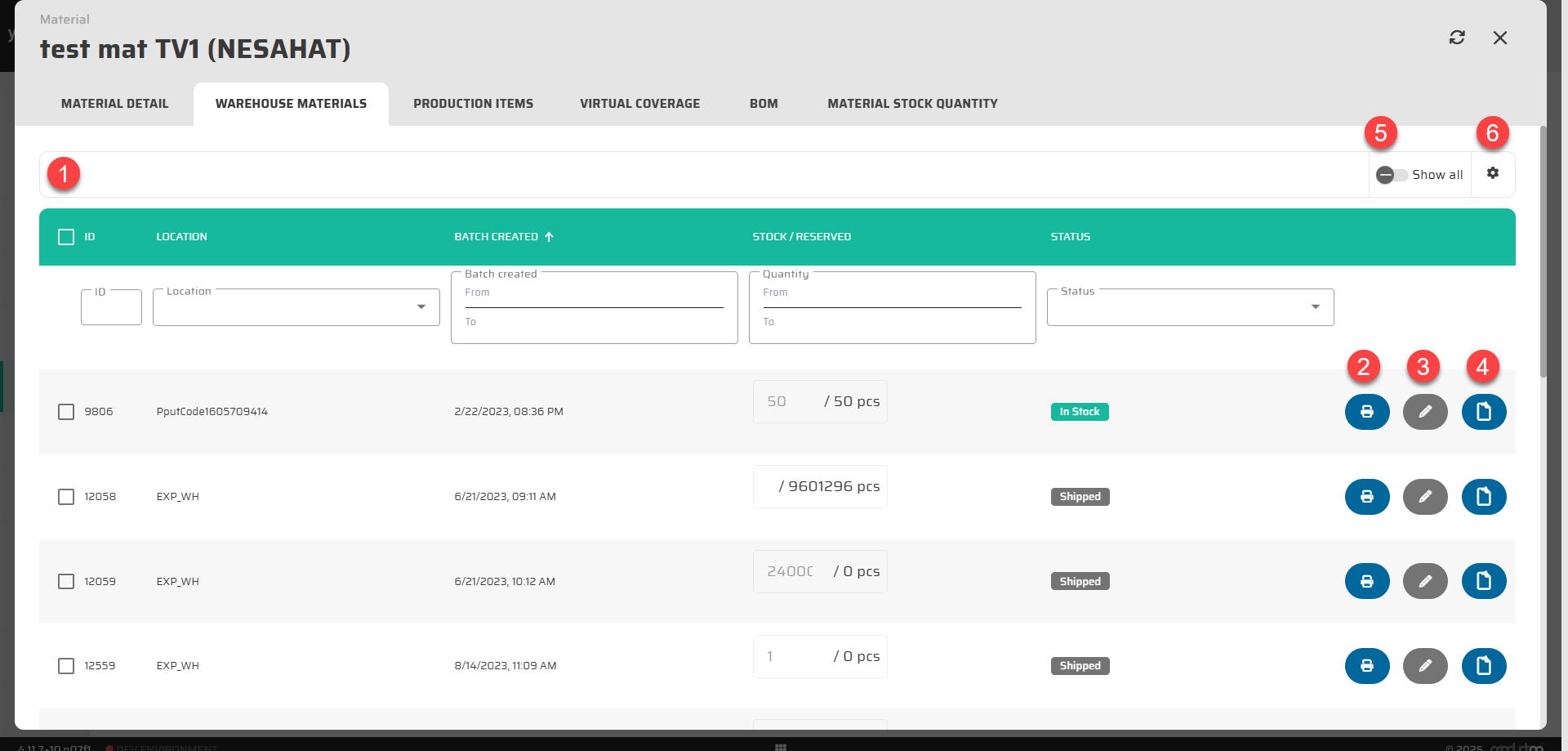Open table settings gear icon

[x=1492, y=173]
